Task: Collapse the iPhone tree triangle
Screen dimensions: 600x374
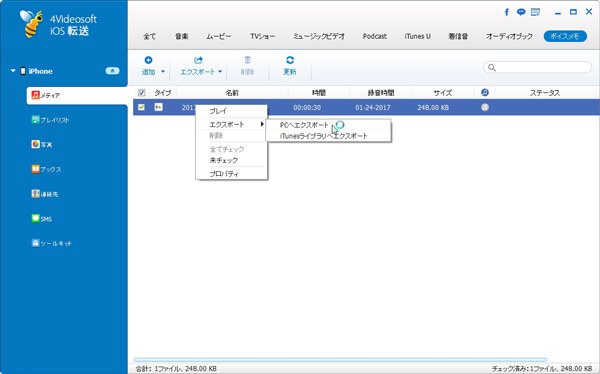Action: [13, 71]
